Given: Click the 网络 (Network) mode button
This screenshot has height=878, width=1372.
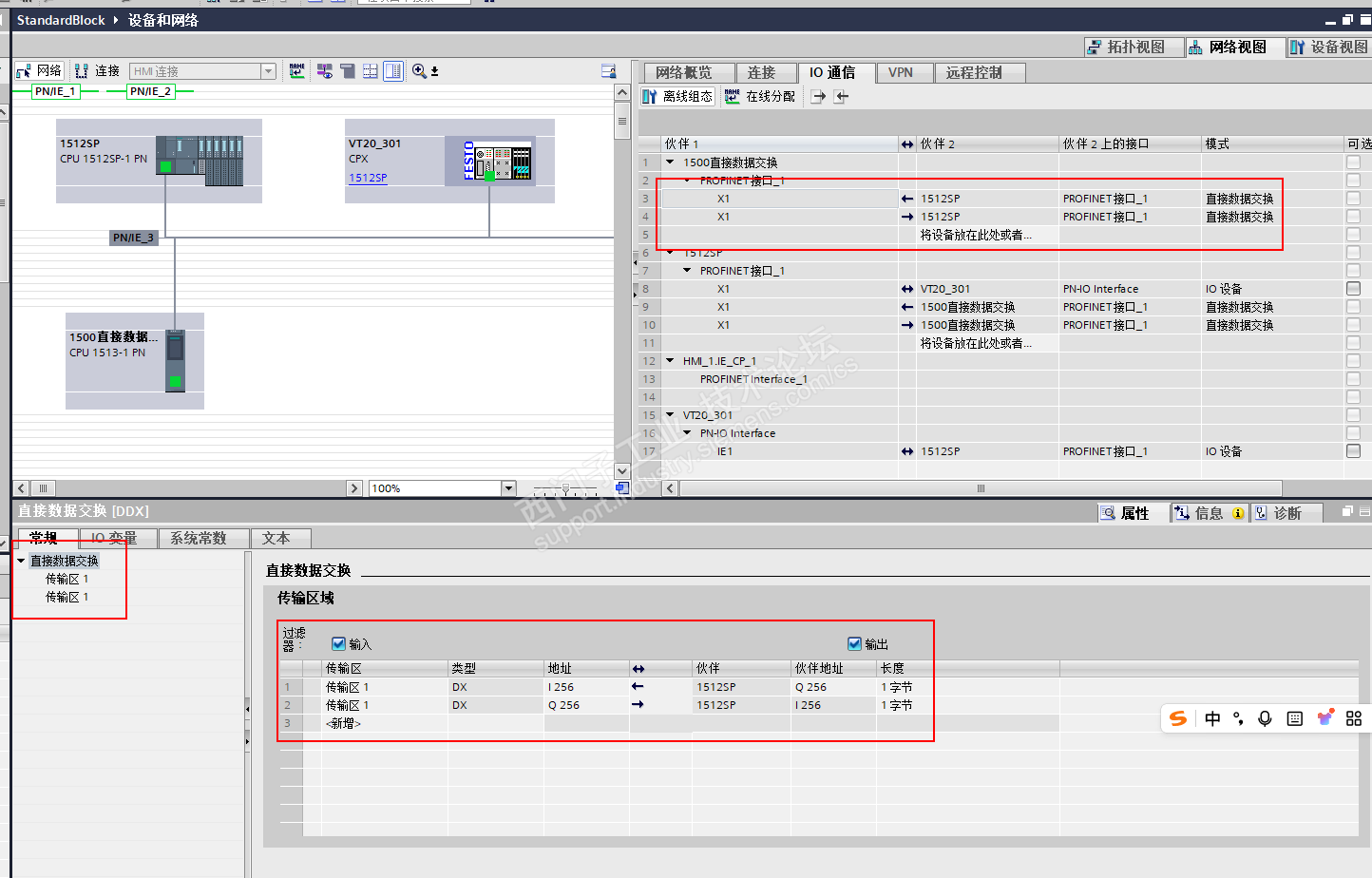Looking at the screenshot, I should [x=39, y=71].
